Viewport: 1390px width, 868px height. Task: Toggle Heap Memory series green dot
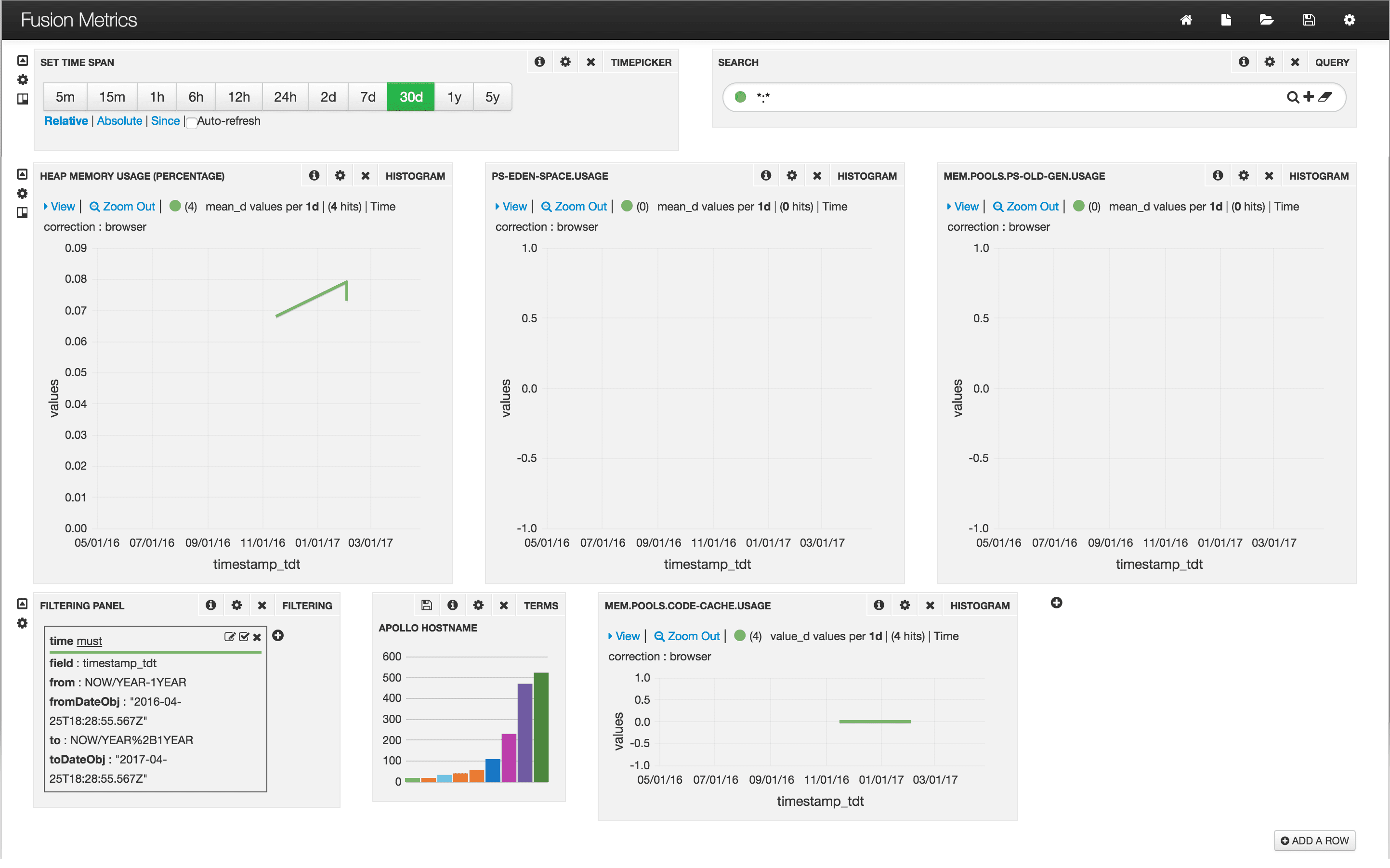175,206
